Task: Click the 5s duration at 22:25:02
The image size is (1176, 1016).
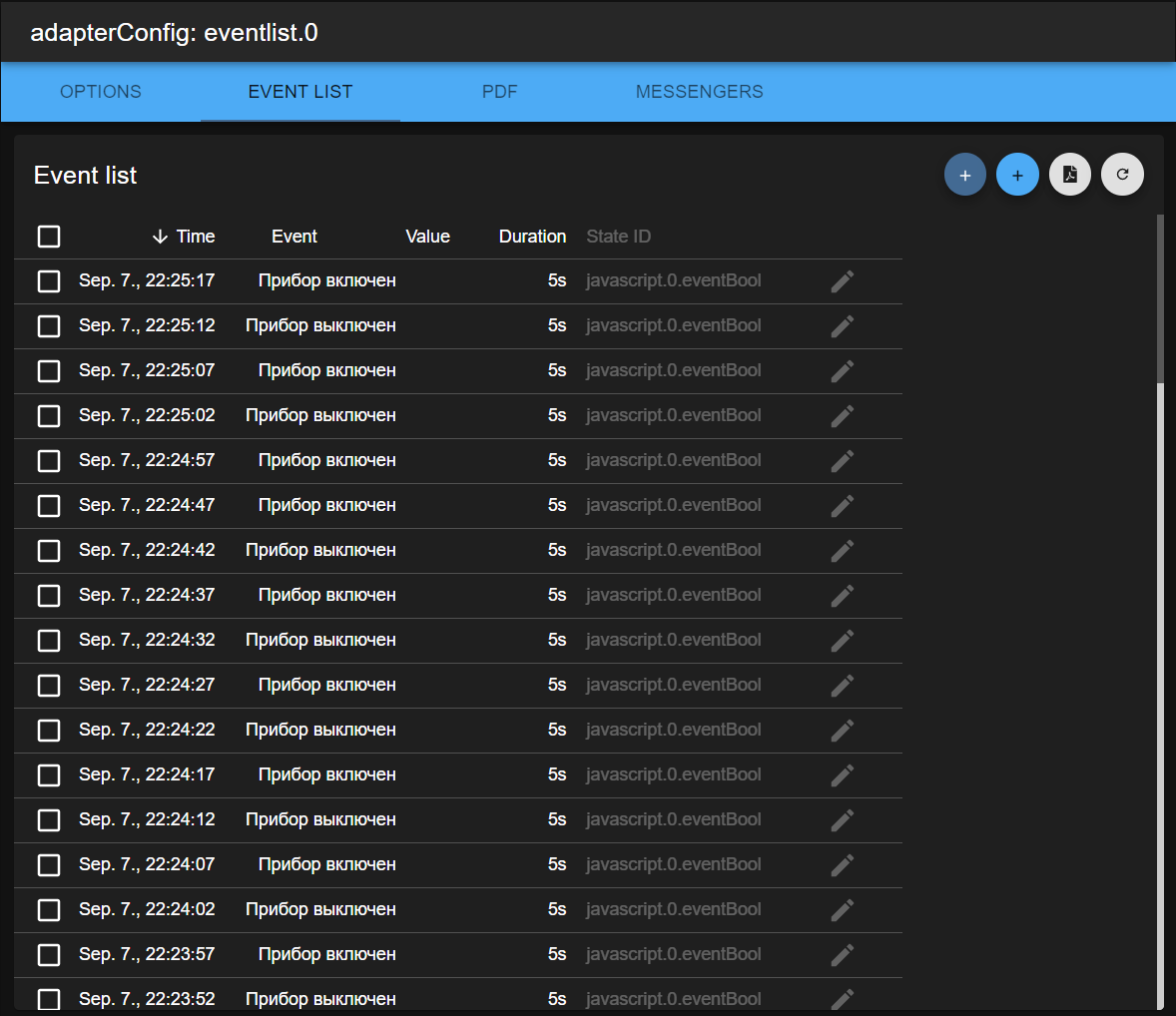Action: click(556, 415)
